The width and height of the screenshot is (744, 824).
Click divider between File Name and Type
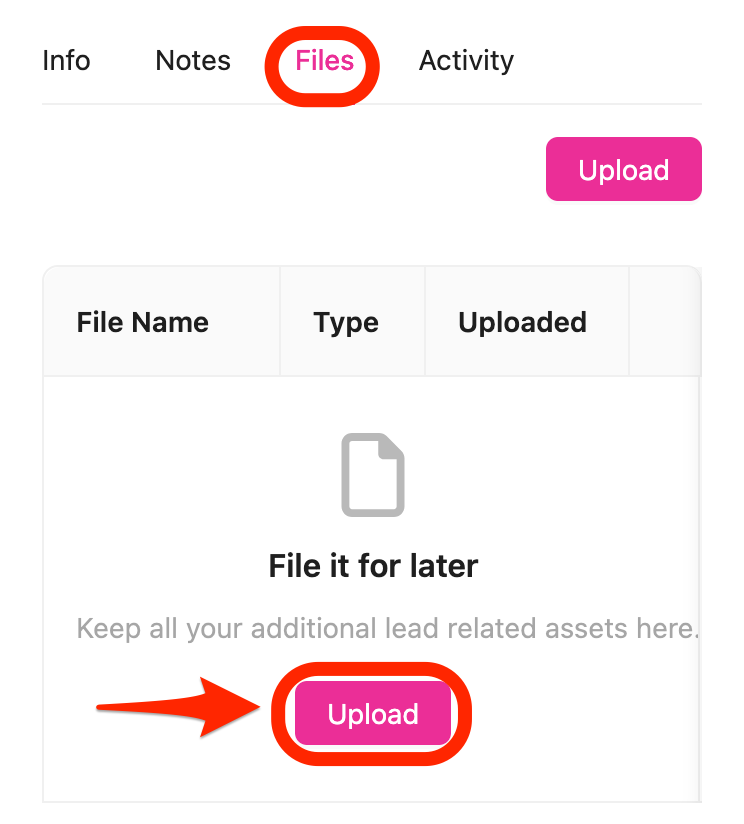pos(280,323)
